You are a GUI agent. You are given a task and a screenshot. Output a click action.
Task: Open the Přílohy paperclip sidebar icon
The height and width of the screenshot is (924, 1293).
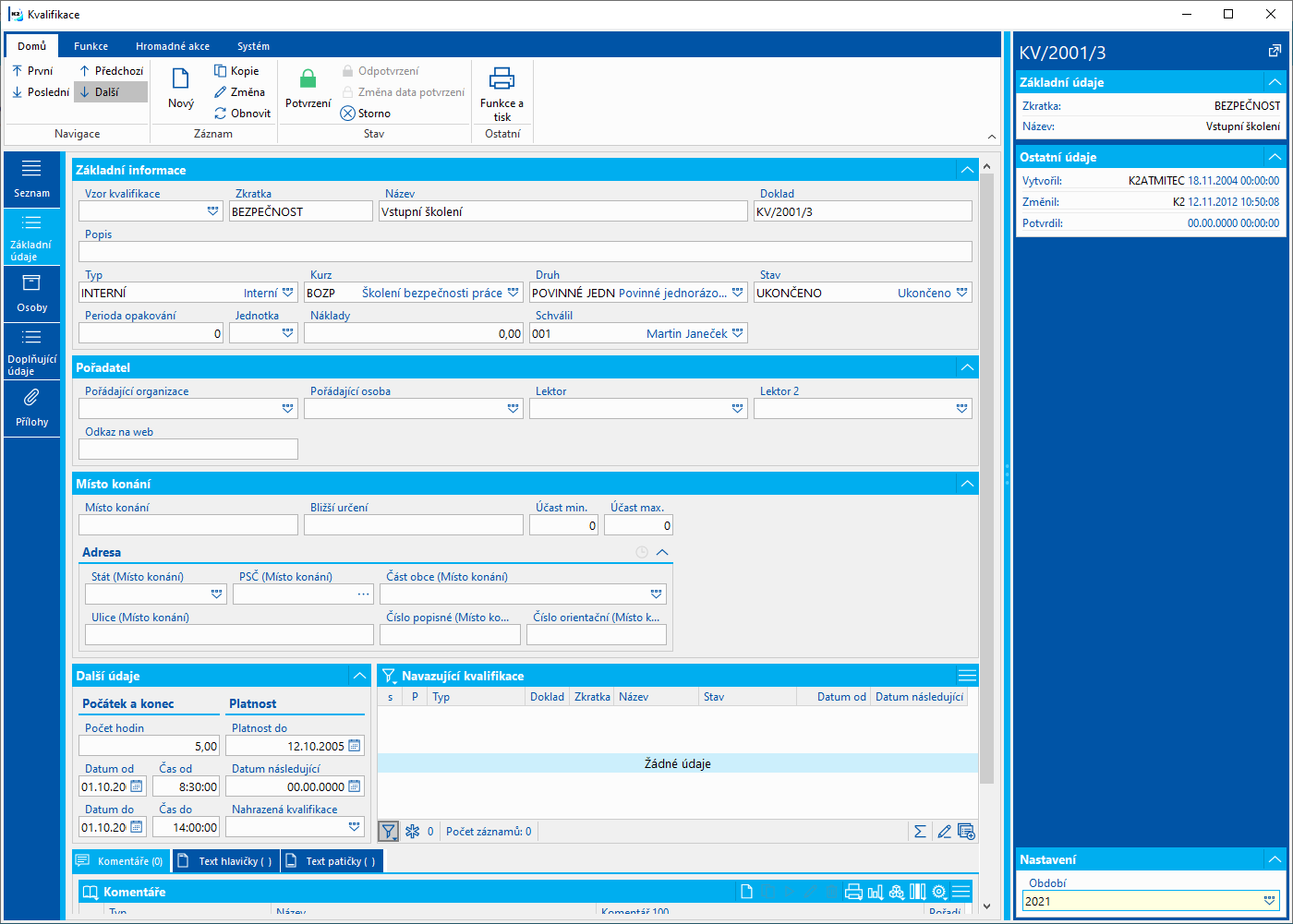(31, 399)
